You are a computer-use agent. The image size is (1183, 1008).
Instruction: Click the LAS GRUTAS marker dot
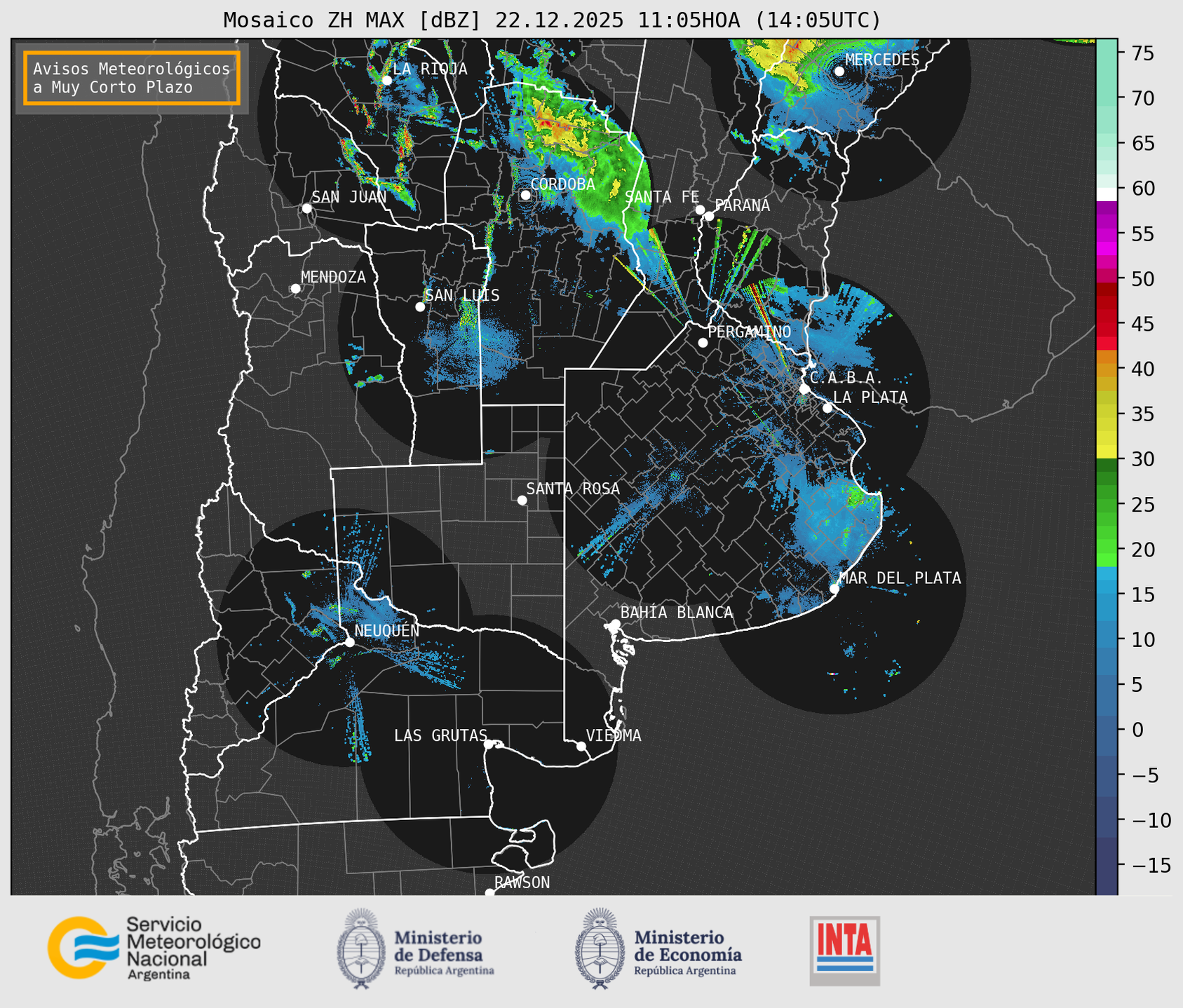coord(489,744)
